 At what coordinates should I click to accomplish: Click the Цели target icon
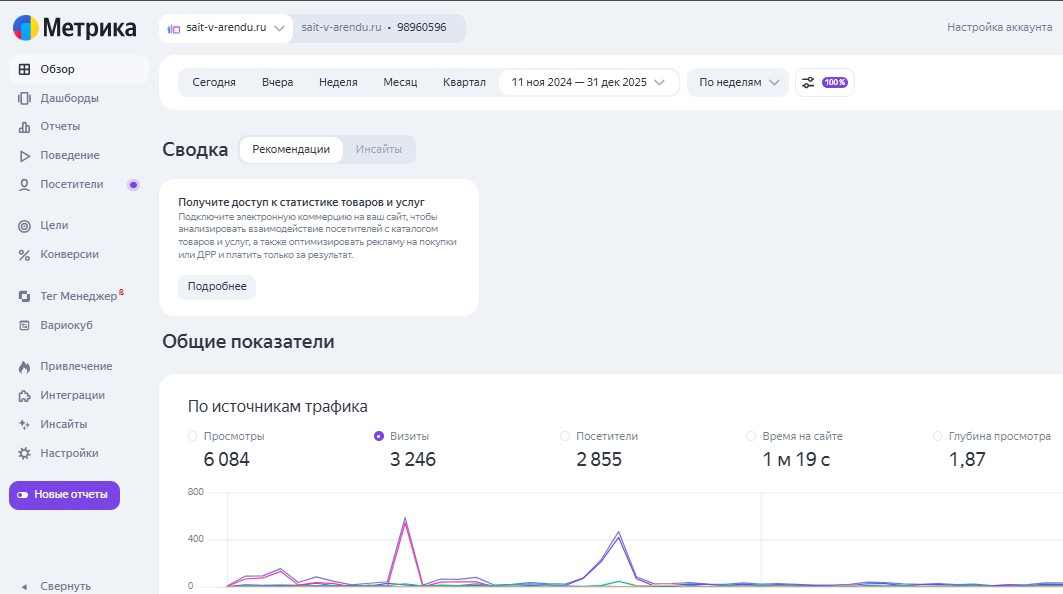point(24,226)
